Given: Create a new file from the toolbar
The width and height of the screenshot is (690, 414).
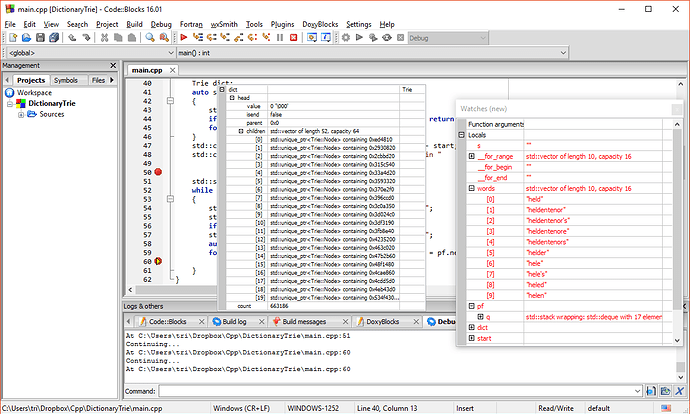Looking at the screenshot, I should pos(13,38).
